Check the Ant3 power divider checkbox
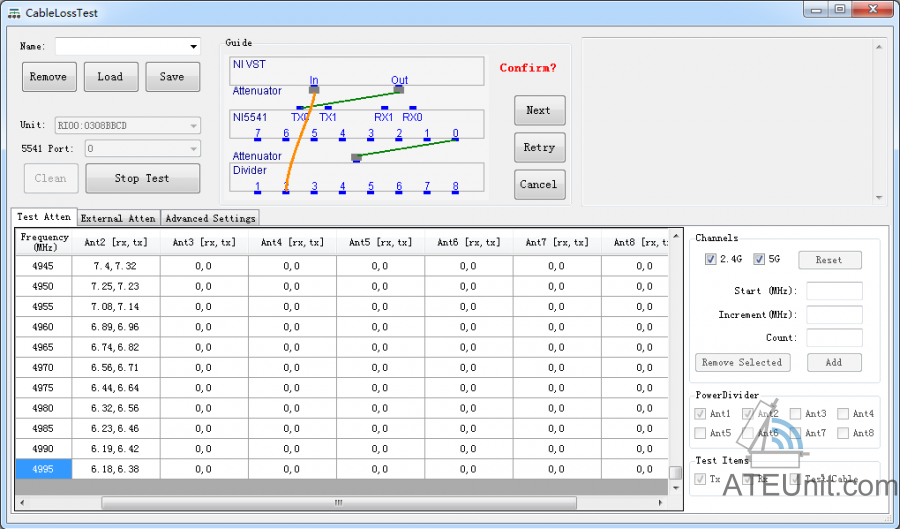The image size is (900, 529). pos(794,413)
